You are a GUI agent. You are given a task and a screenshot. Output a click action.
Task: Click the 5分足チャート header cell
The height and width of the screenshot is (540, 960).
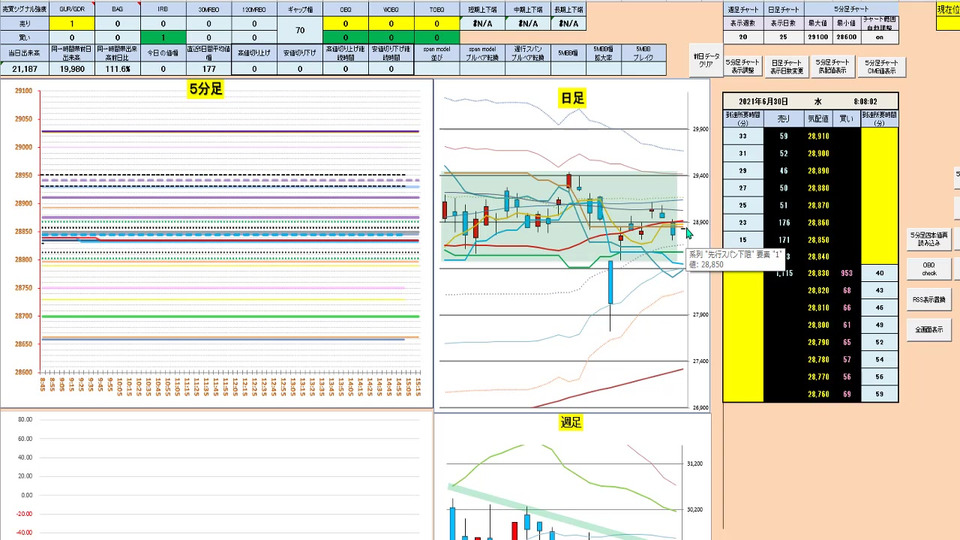coord(851,9)
